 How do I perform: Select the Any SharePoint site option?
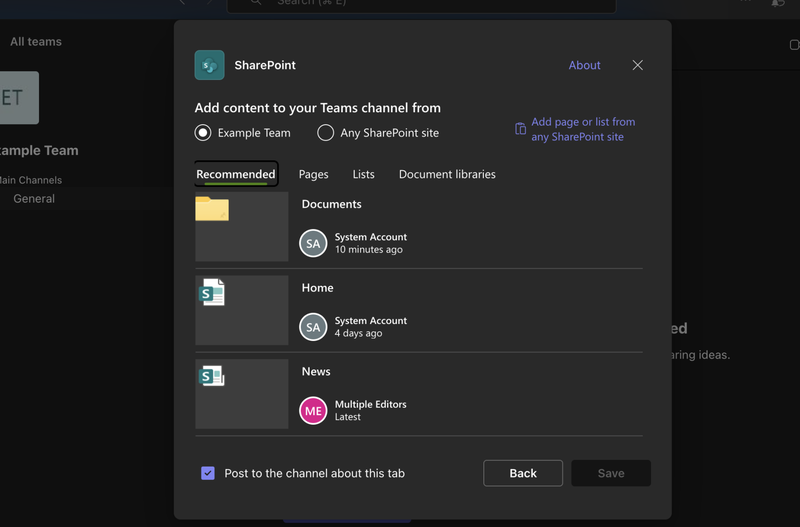325,132
